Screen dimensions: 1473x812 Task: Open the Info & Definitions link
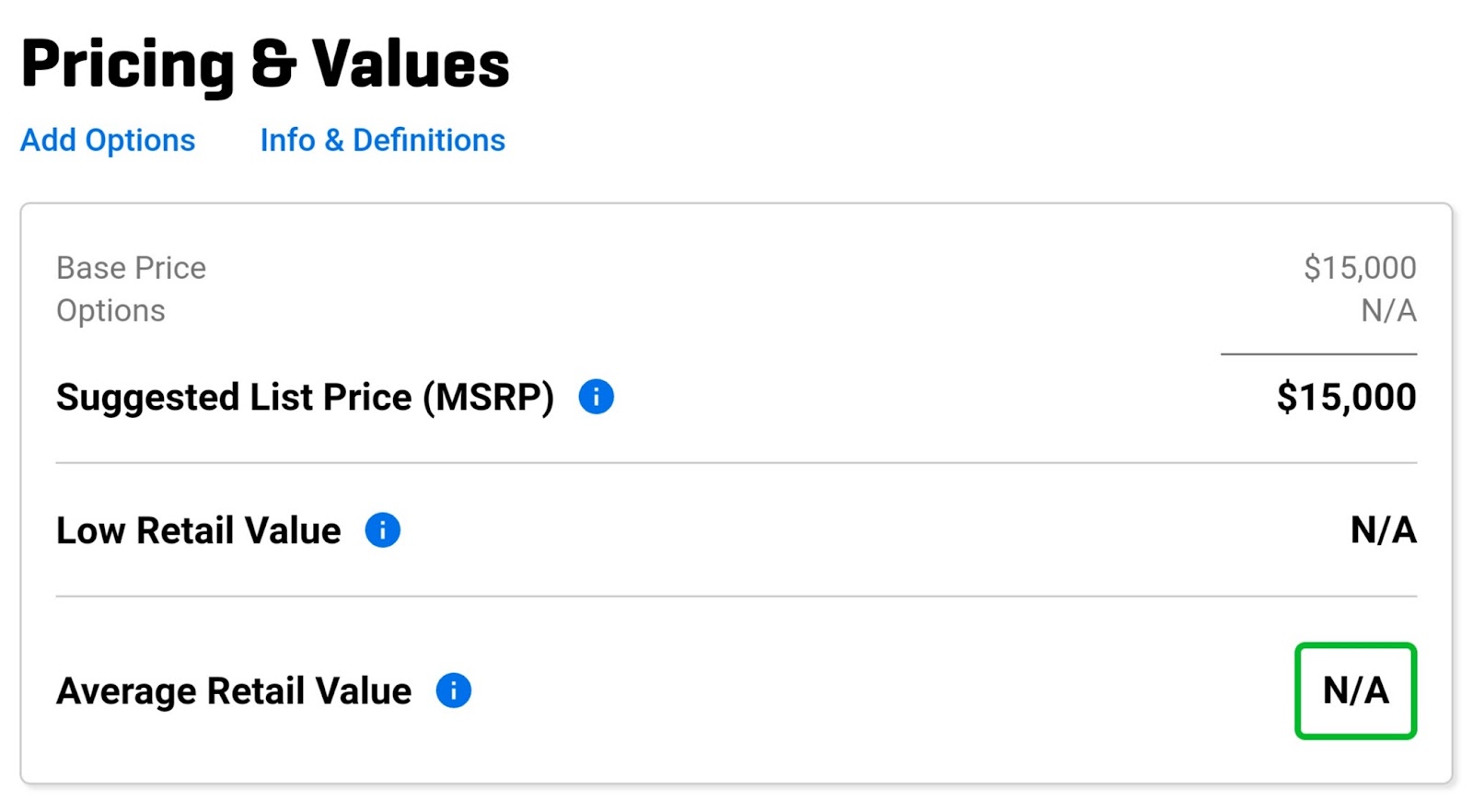pyautogui.click(x=382, y=140)
